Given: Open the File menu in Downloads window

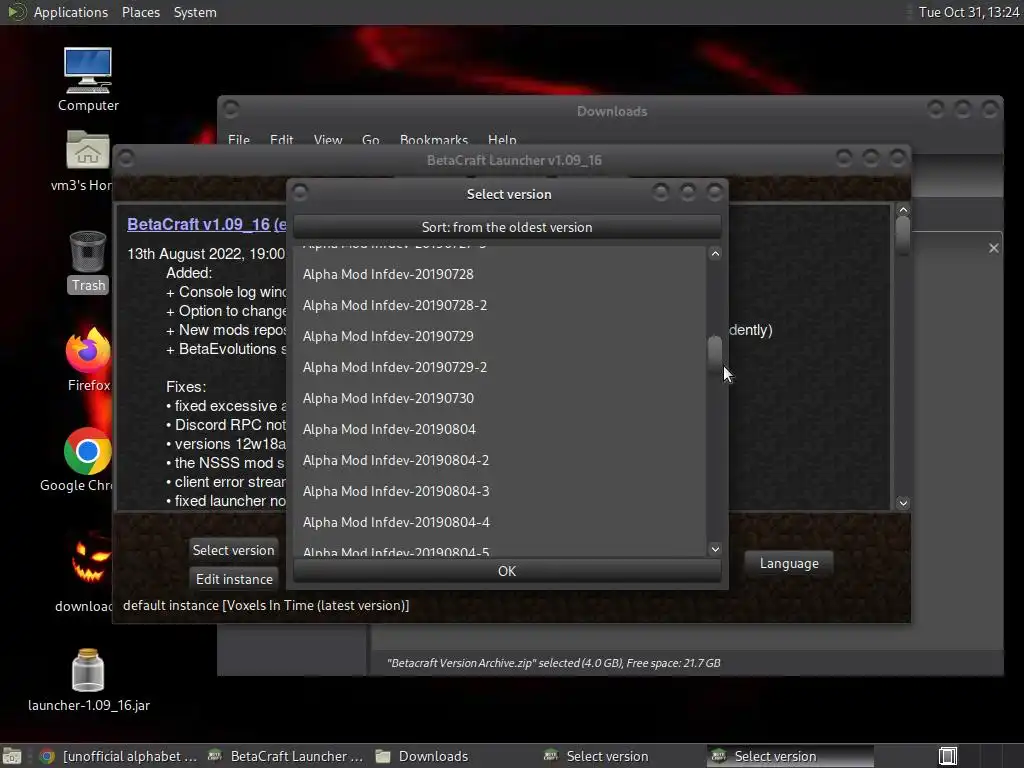Looking at the screenshot, I should 238,139.
